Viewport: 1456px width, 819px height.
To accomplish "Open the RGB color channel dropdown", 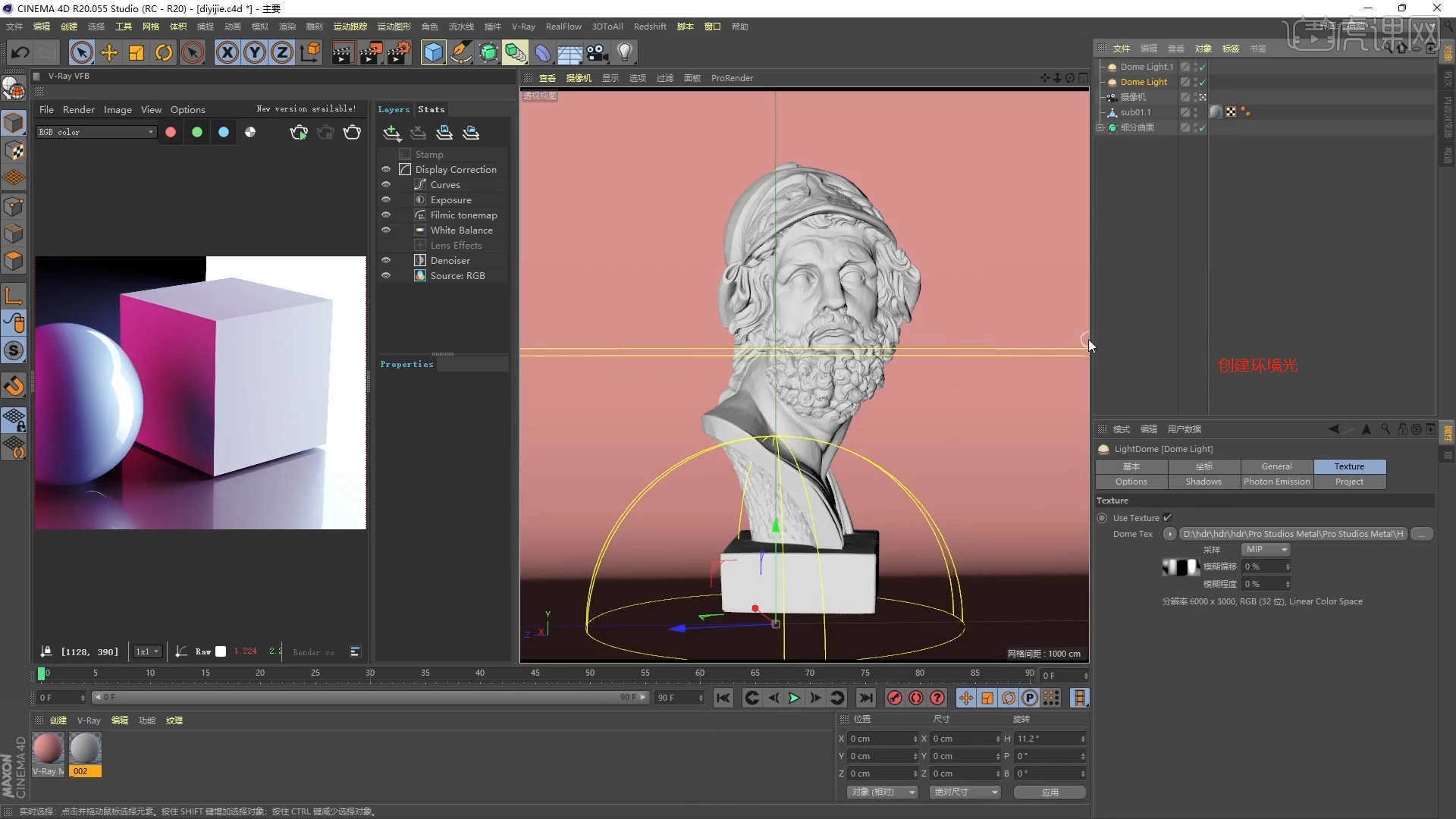I will tap(96, 132).
